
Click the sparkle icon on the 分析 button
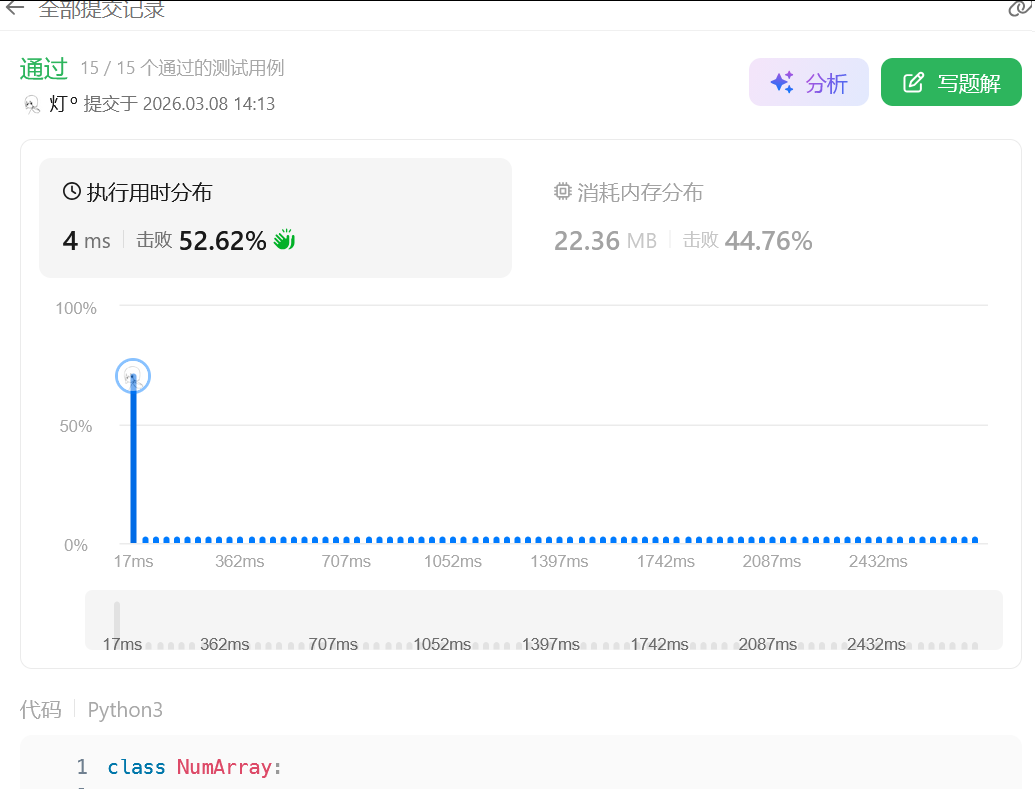pos(781,83)
